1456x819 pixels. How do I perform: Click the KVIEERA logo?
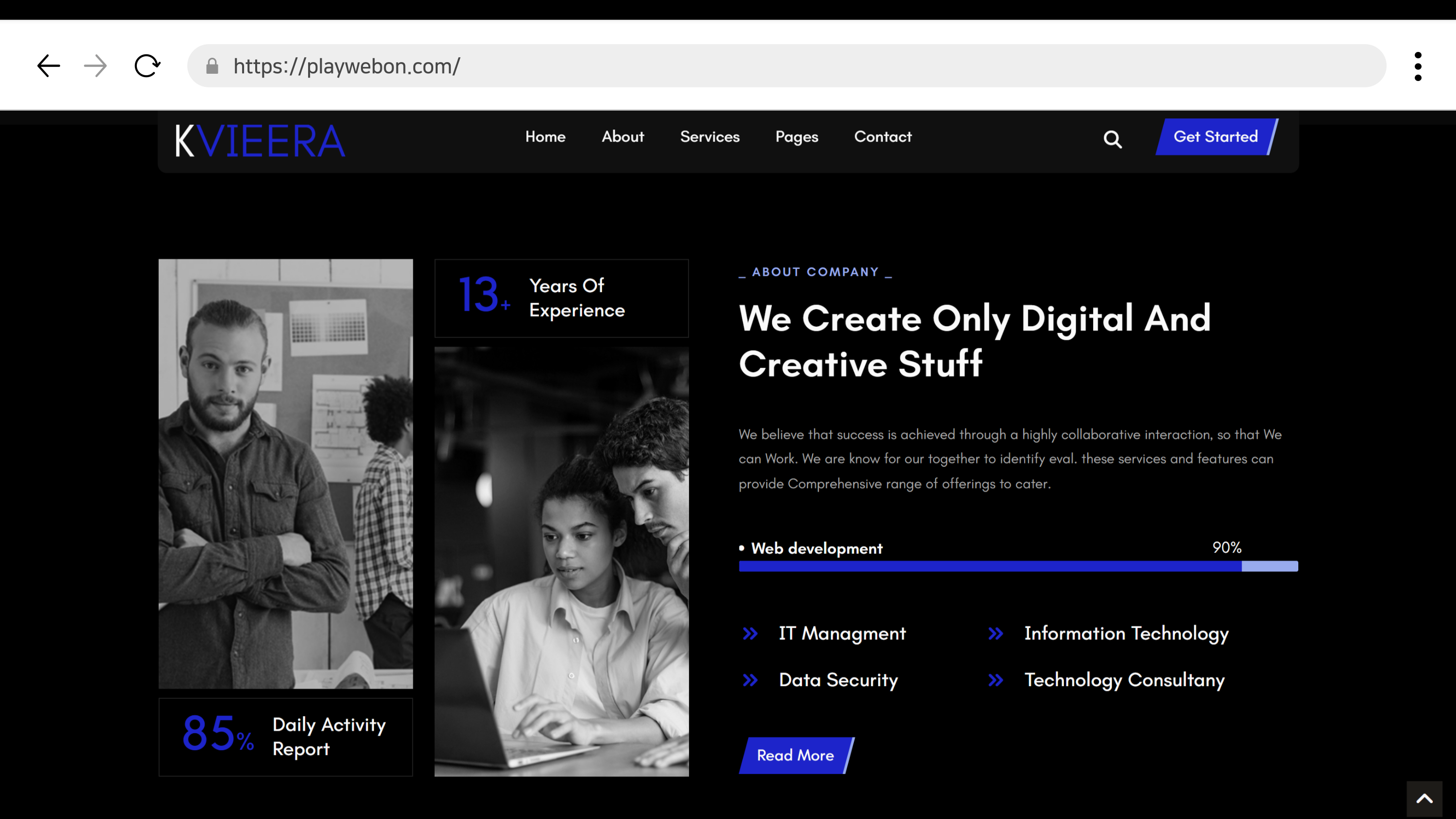click(x=260, y=141)
